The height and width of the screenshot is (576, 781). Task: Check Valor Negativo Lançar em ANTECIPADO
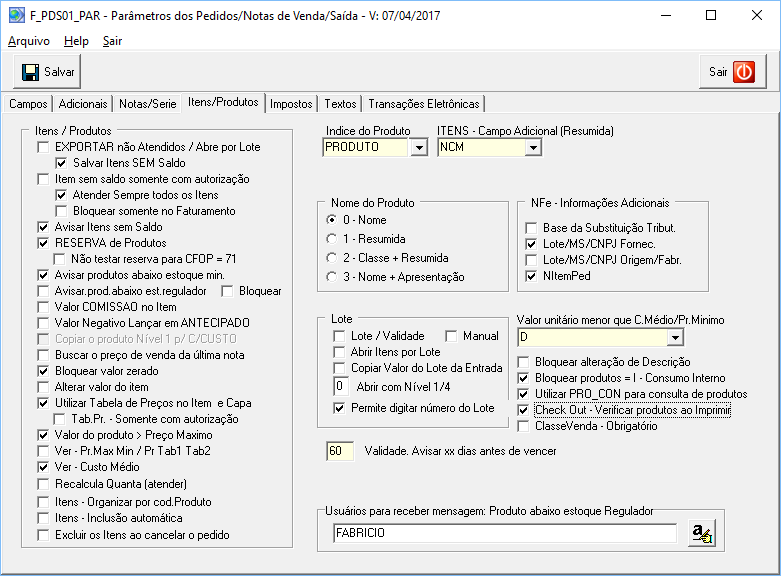coord(43,323)
